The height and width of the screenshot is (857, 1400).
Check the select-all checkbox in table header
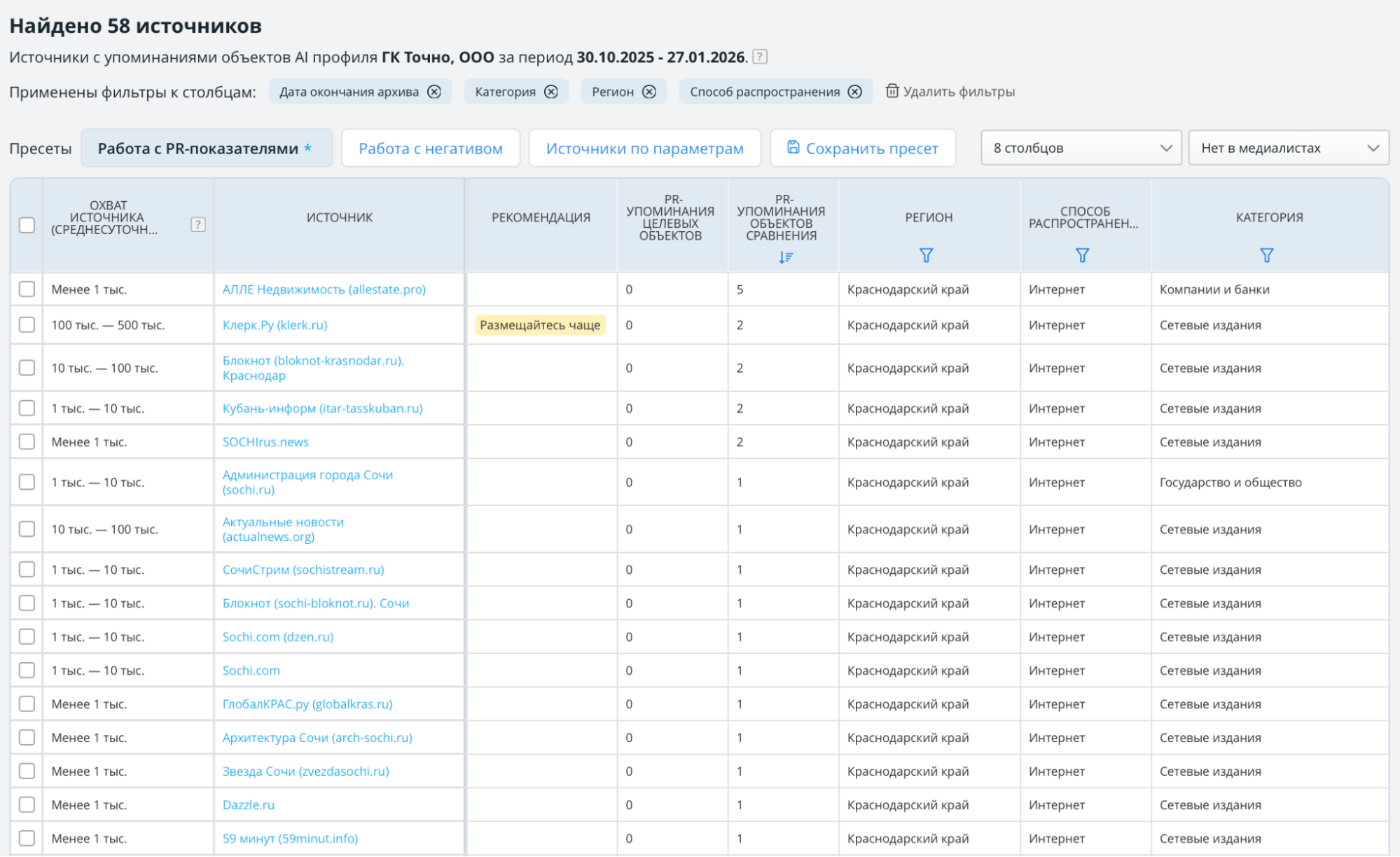tap(27, 225)
